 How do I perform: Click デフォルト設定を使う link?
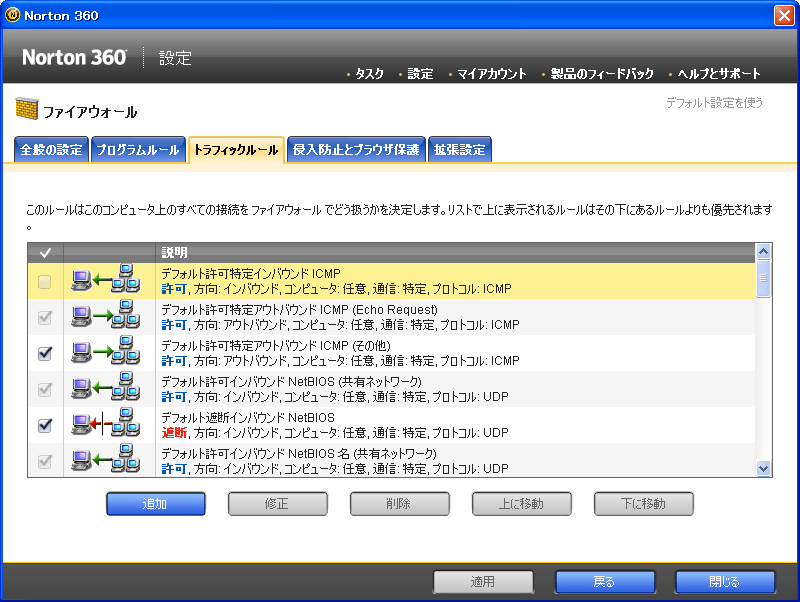pyautogui.click(x=714, y=103)
